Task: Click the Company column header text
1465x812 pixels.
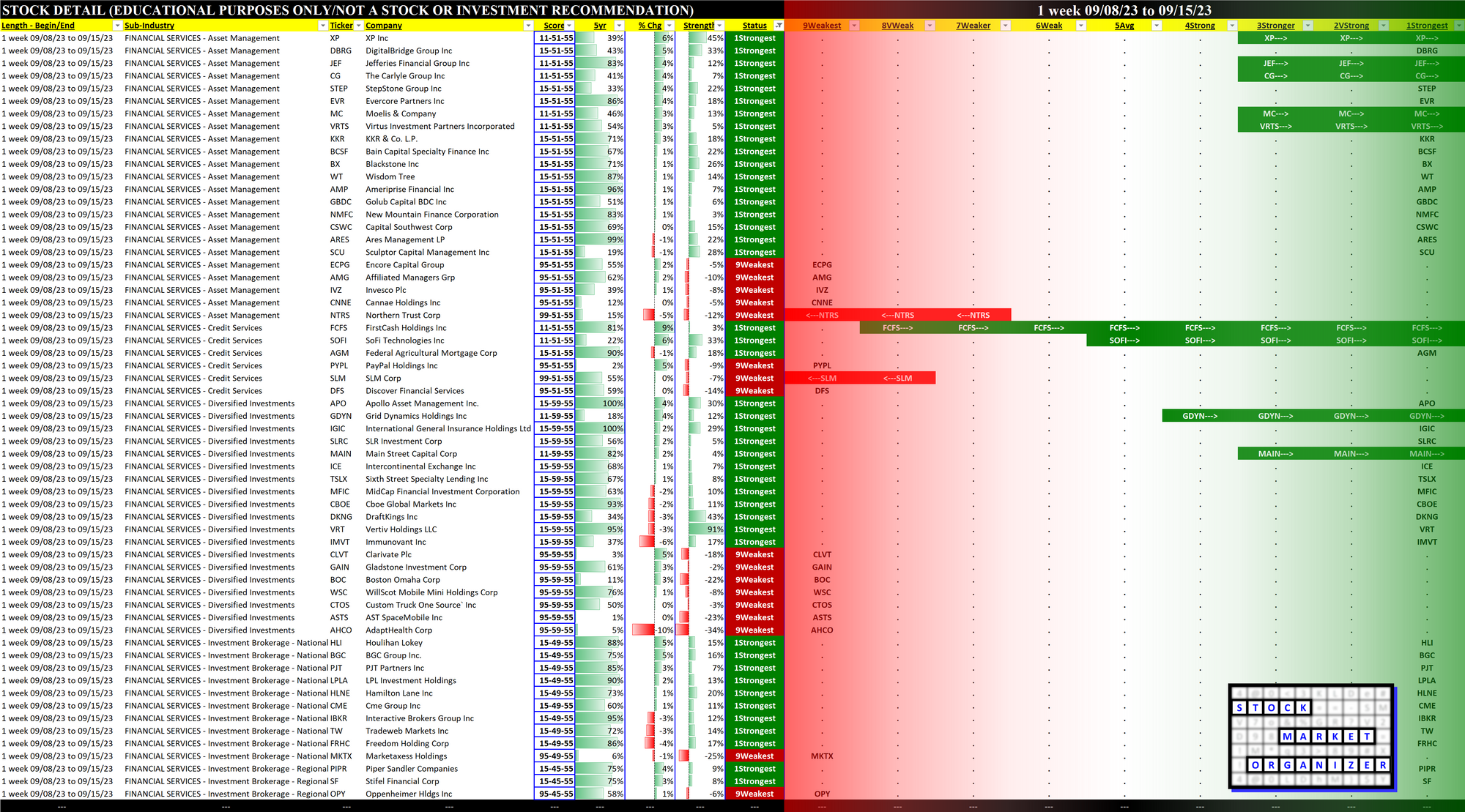Action: tap(384, 26)
